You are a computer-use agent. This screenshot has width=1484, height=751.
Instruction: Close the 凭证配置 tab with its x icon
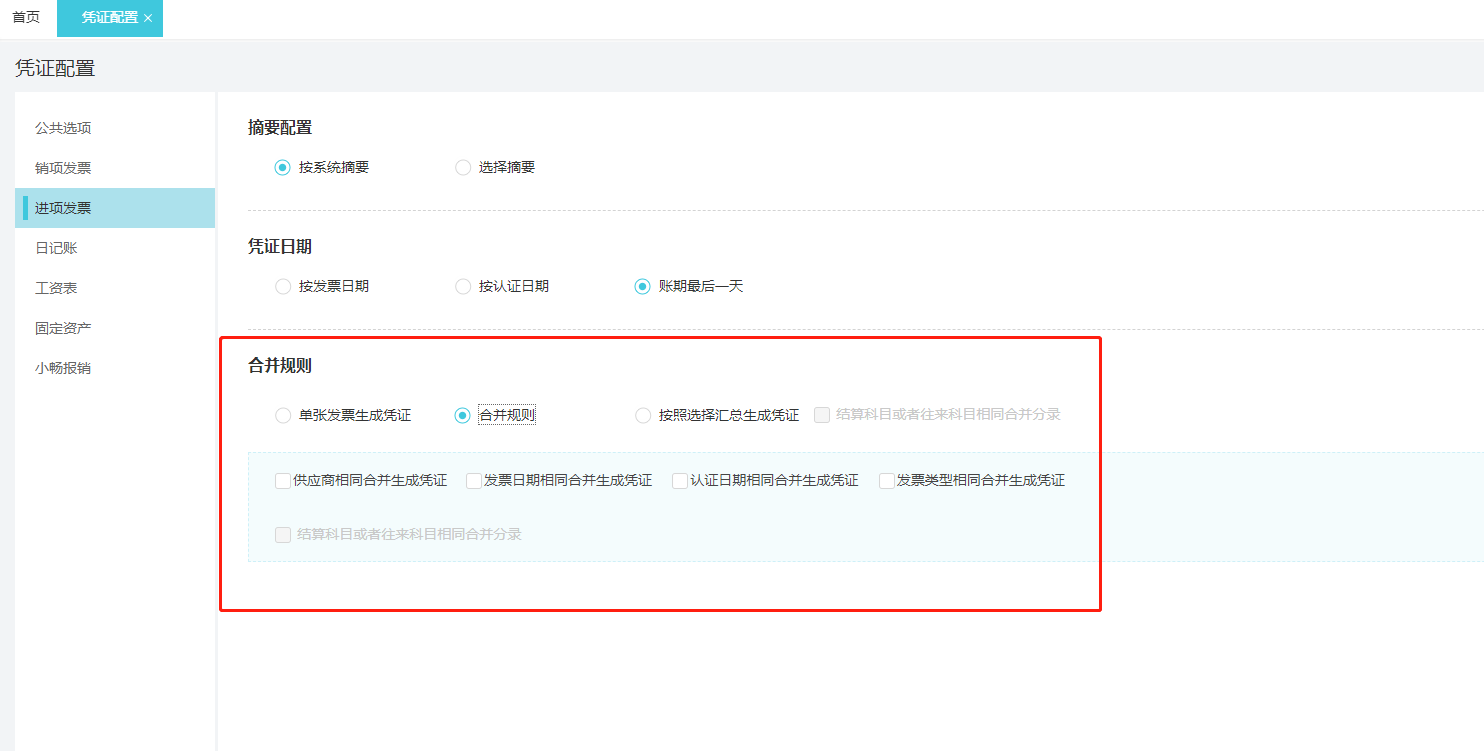click(x=148, y=18)
